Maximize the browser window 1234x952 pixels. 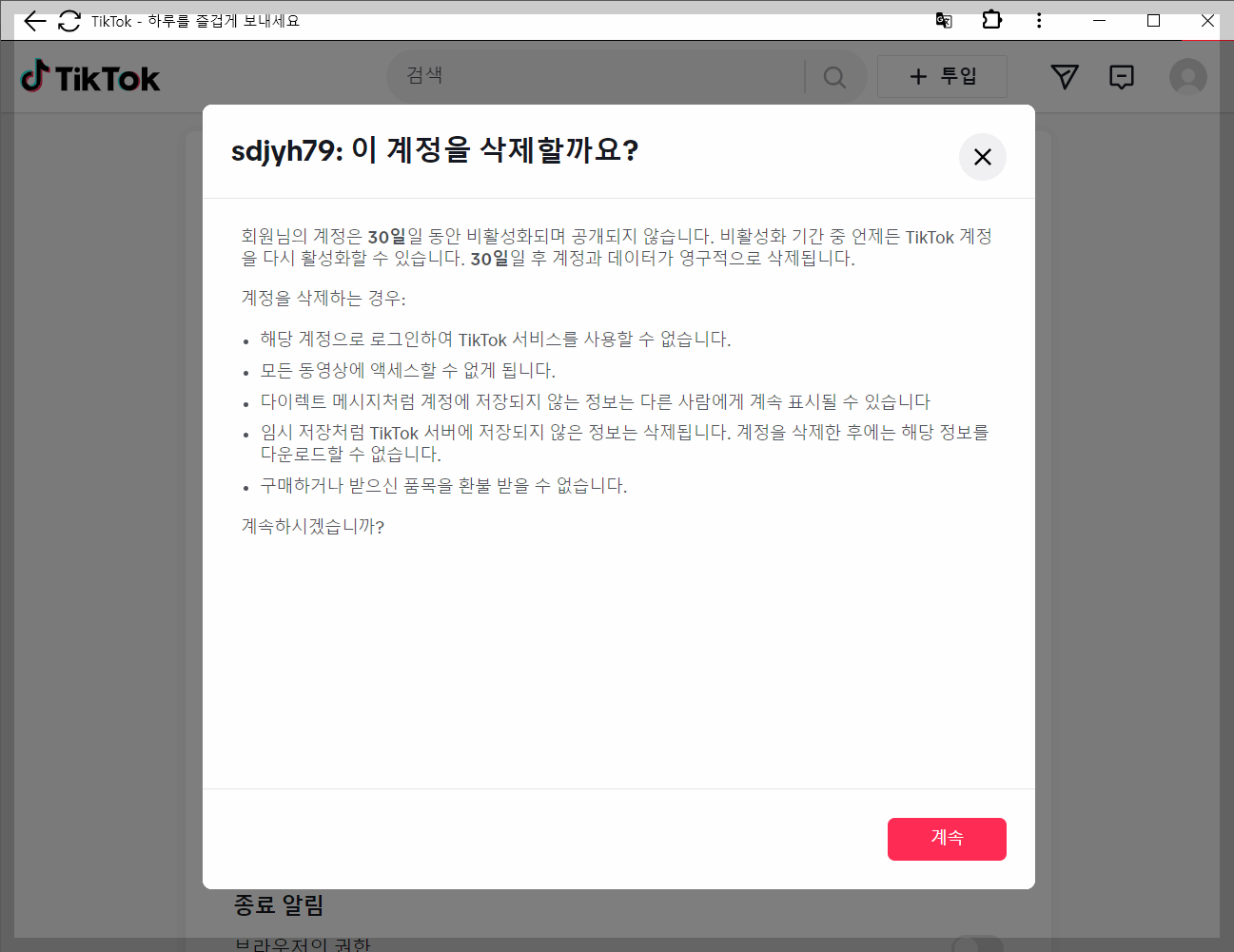click(1153, 21)
